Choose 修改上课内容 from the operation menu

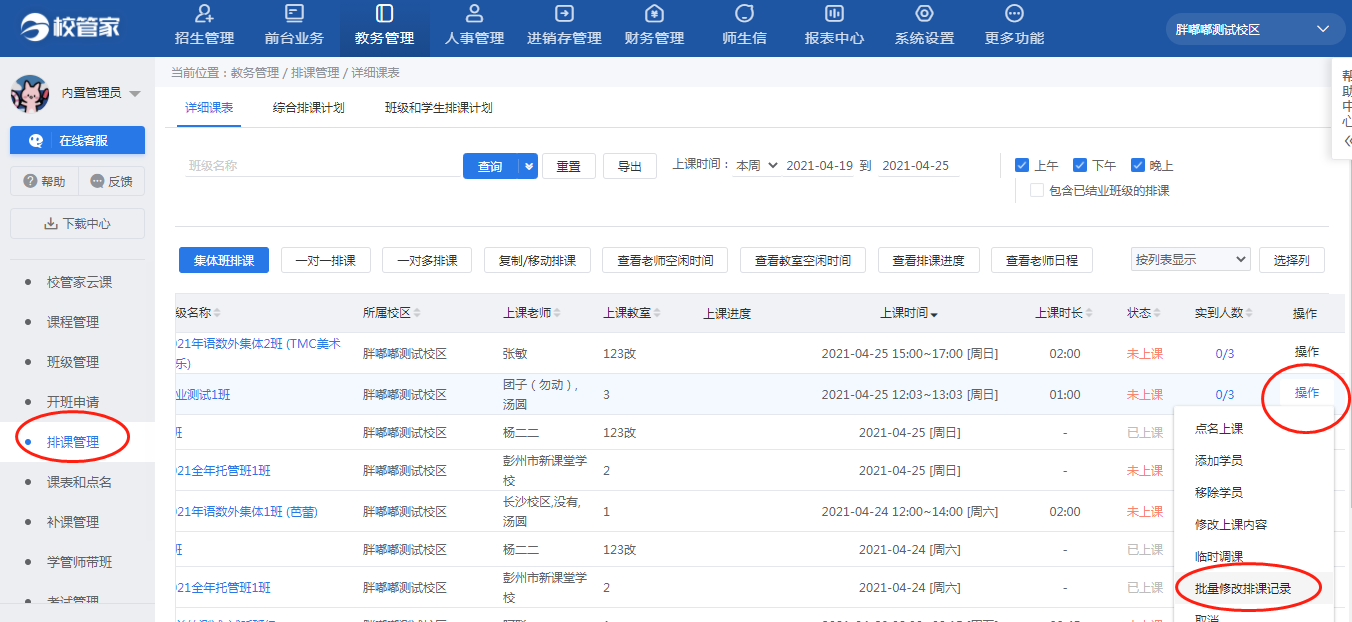click(1231, 525)
